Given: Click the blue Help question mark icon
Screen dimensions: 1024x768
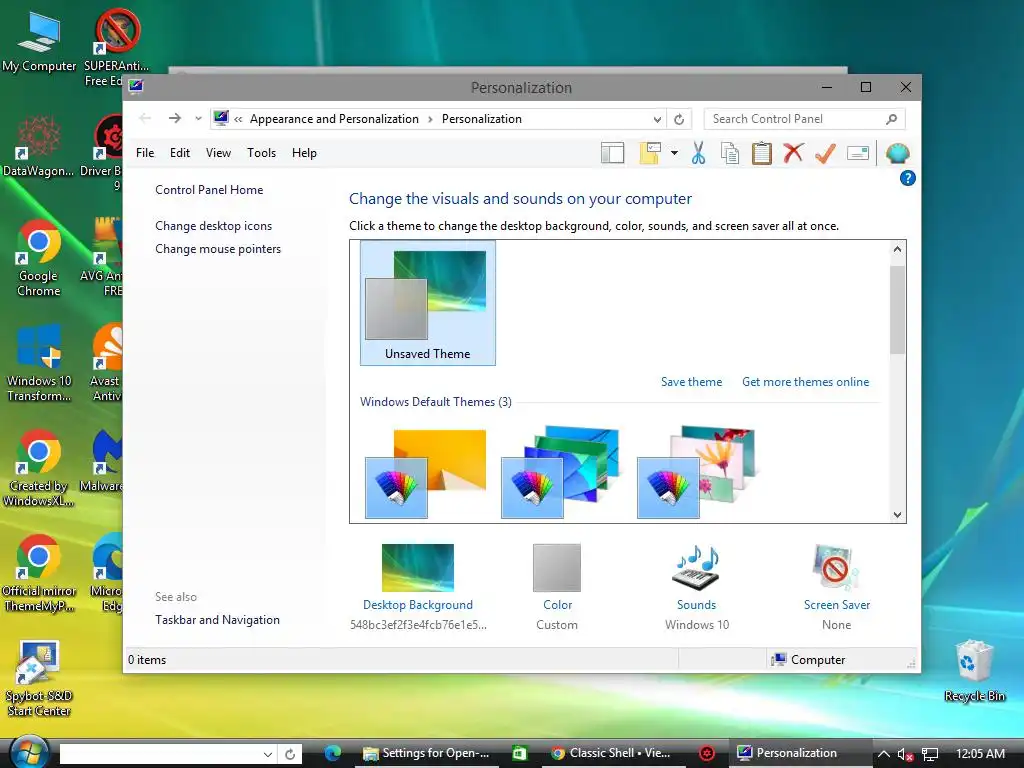Looking at the screenshot, I should pyautogui.click(x=907, y=178).
